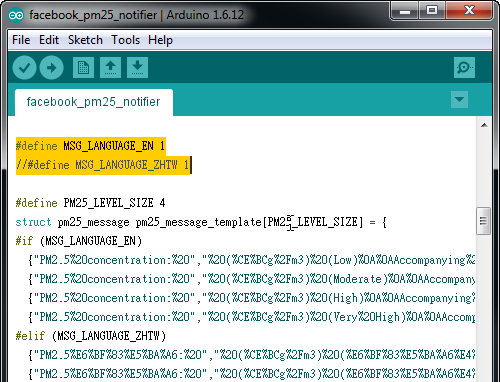Click the scrollbar up arrow
This screenshot has height=382, width=500.
coord(484,125)
